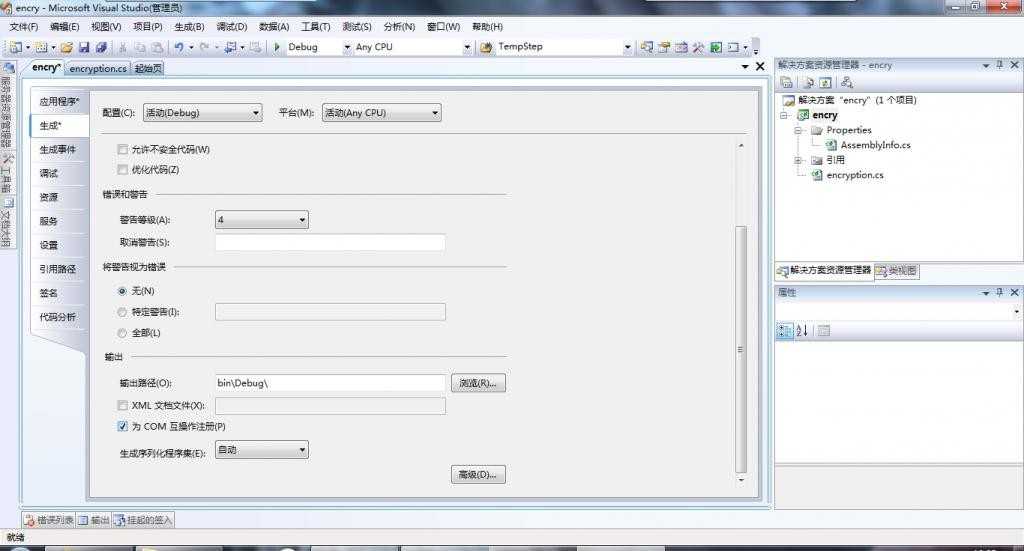
Task: Open the Object Browser toolbar icon
Action: click(x=681, y=47)
